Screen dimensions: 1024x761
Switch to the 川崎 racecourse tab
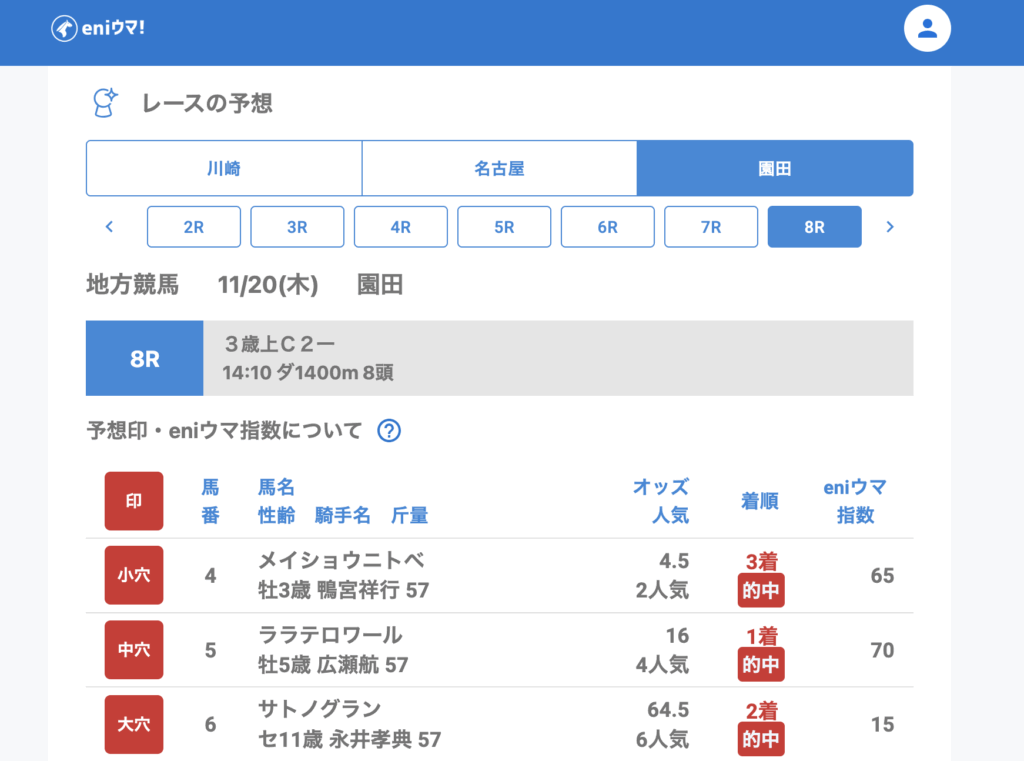click(224, 168)
